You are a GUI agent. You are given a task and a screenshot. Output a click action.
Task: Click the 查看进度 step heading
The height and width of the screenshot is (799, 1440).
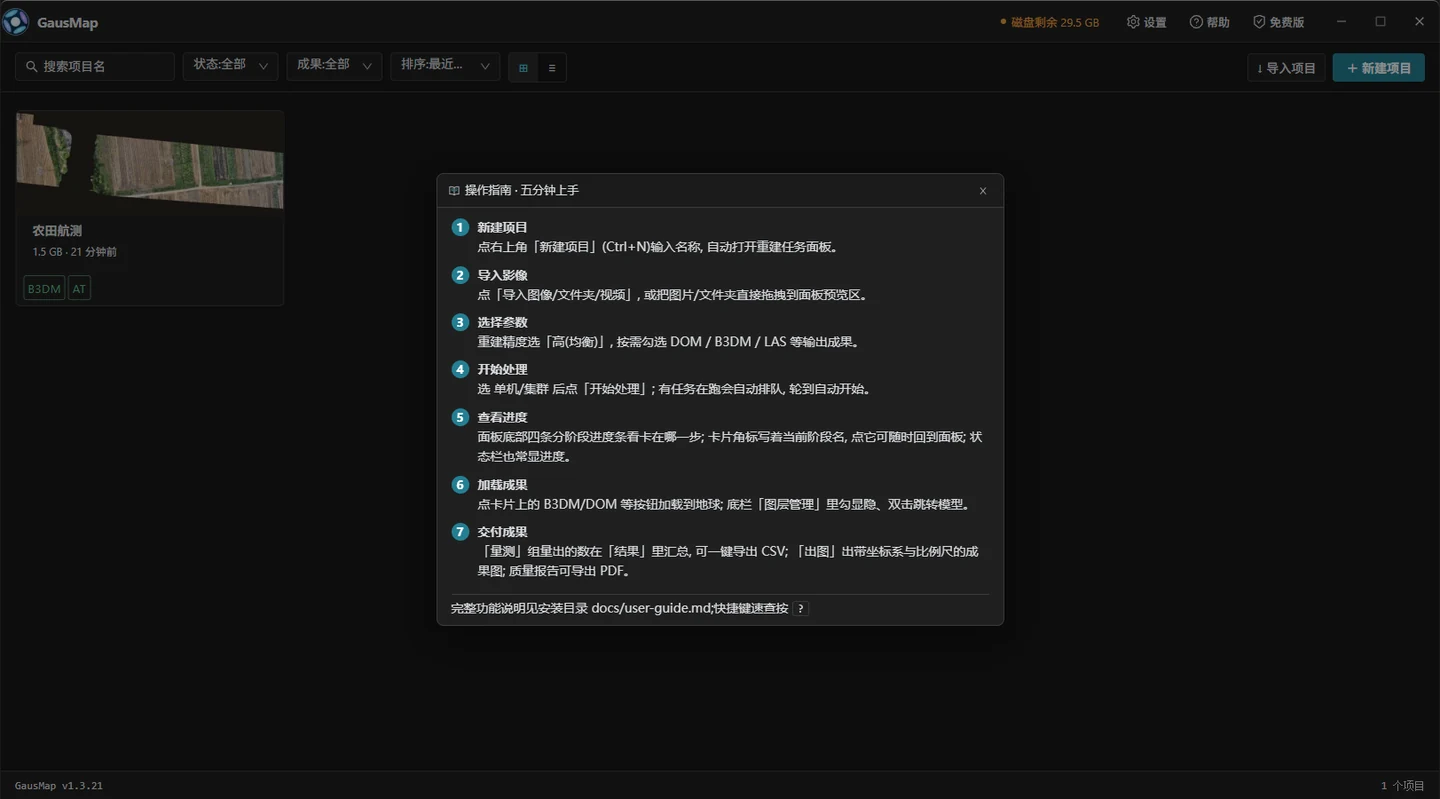(x=502, y=417)
